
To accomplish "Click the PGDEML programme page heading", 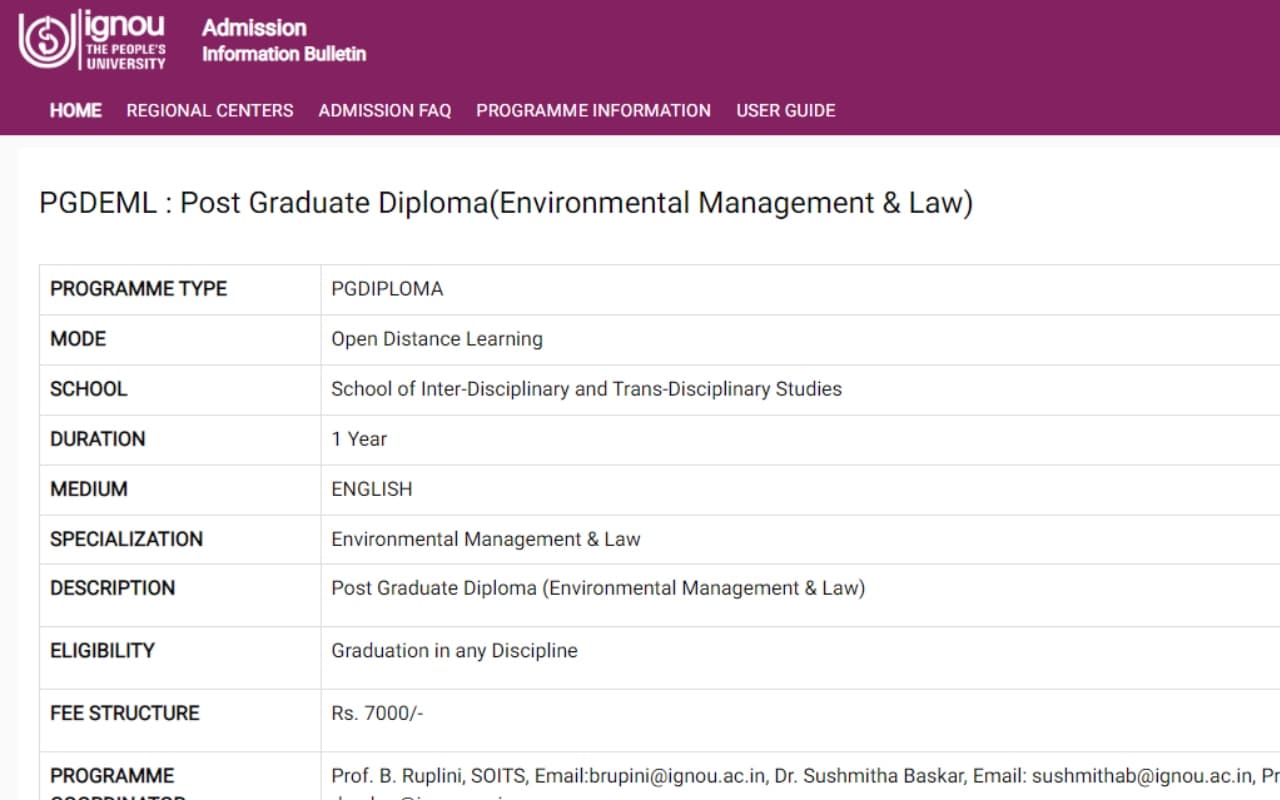I will point(506,203).
